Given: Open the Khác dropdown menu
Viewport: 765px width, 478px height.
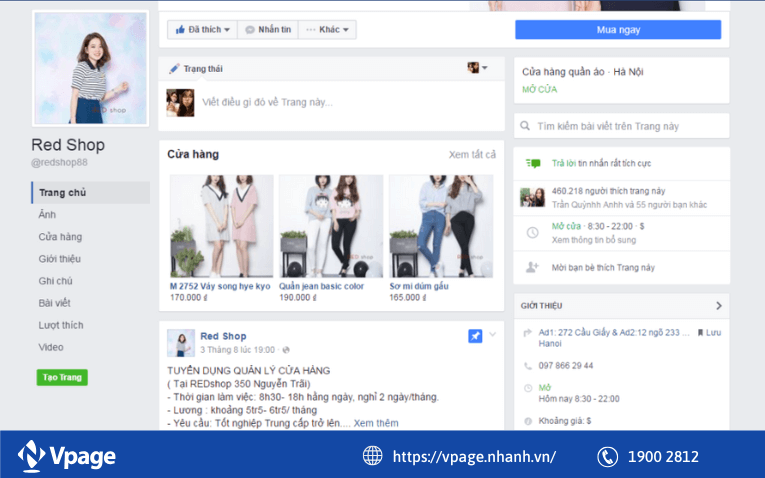Looking at the screenshot, I should (328, 30).
